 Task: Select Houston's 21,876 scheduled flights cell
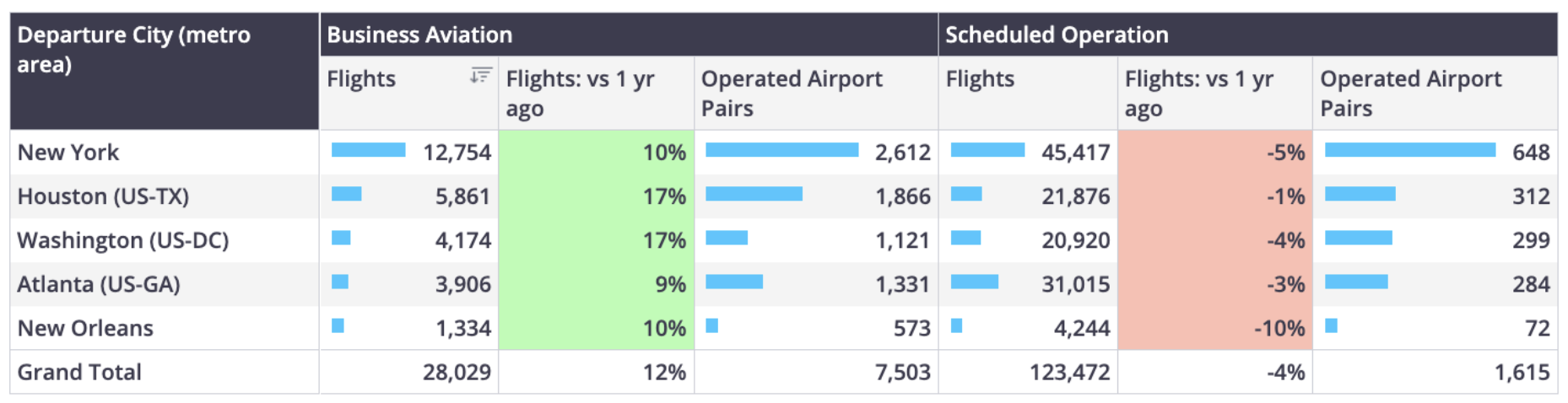coord(1028,196)
